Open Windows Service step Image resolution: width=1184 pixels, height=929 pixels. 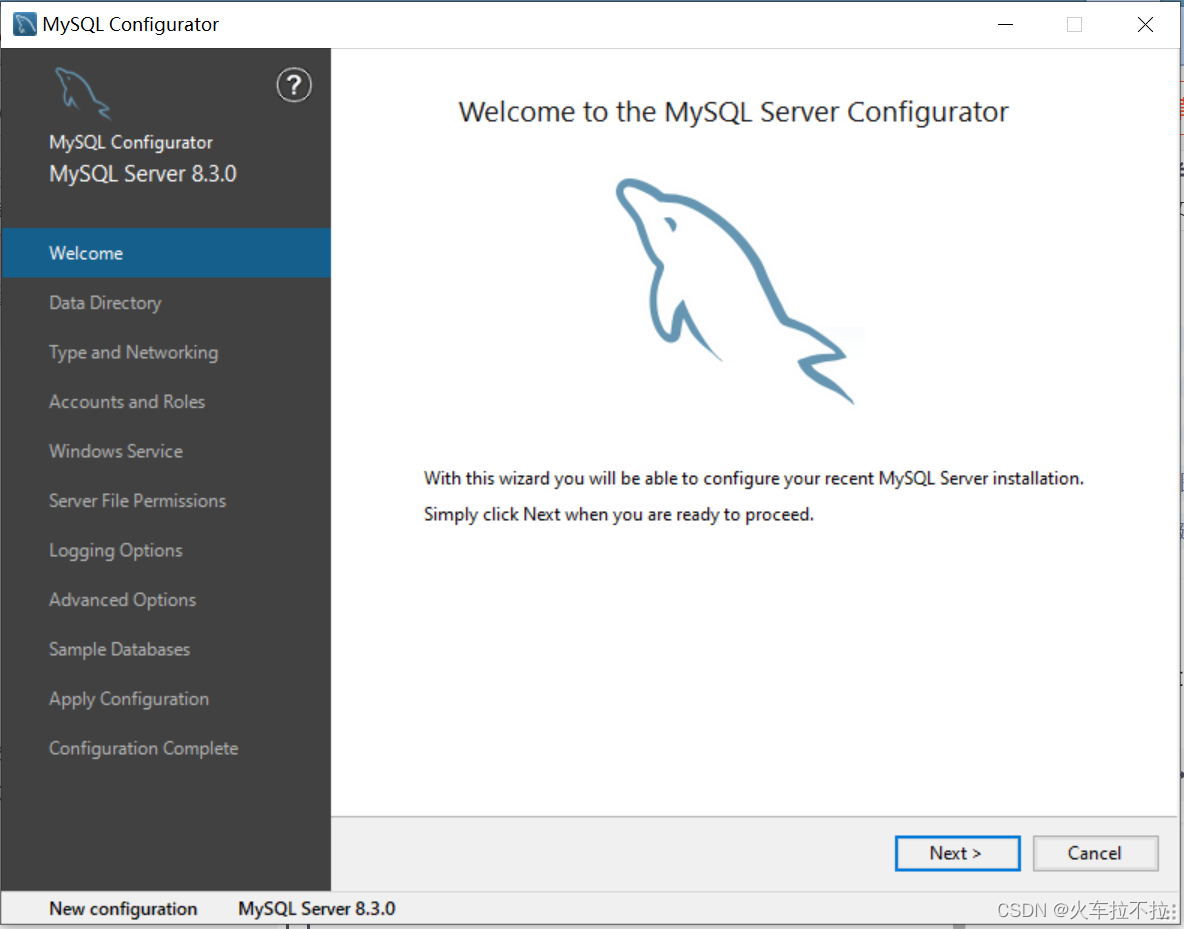tap(166, 451)
